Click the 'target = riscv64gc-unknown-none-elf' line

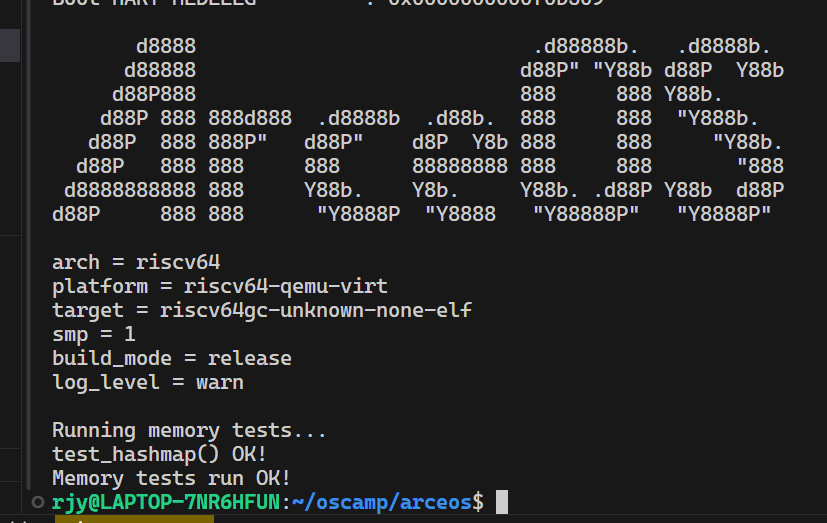coord(262,310)
